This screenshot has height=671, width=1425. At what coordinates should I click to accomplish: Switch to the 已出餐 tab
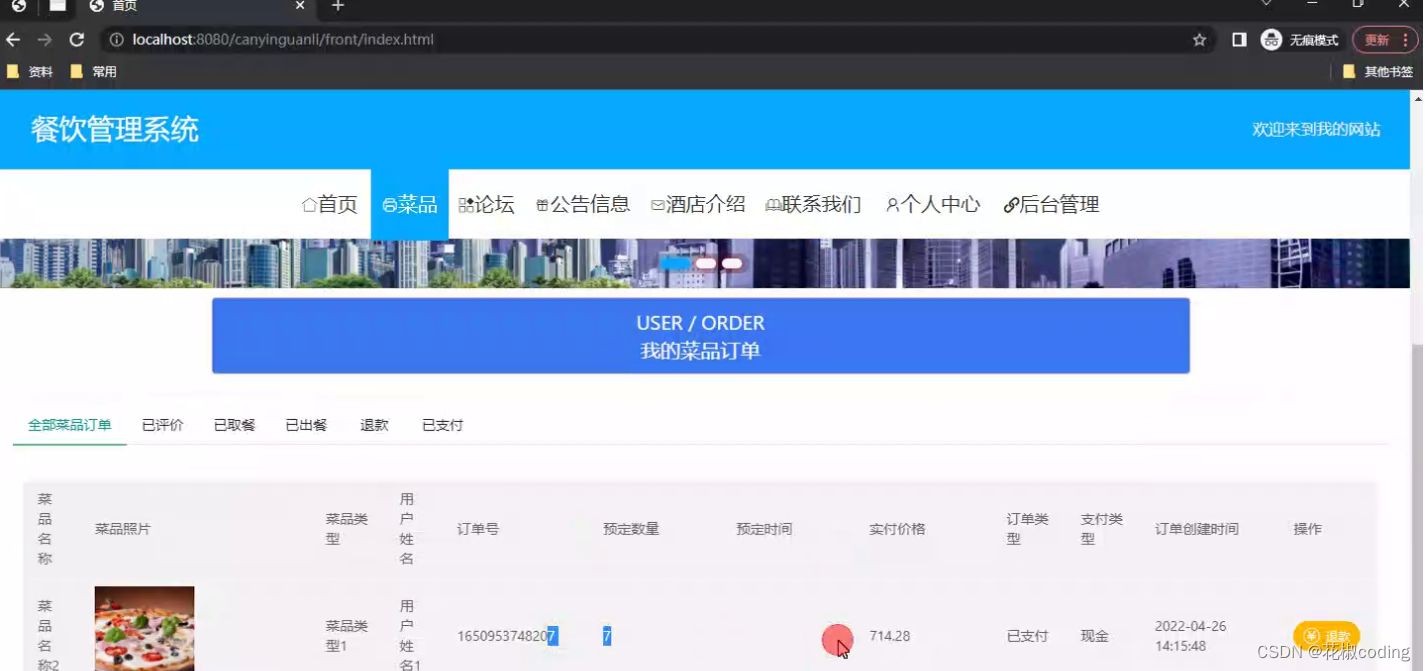(x=307, y=425)
